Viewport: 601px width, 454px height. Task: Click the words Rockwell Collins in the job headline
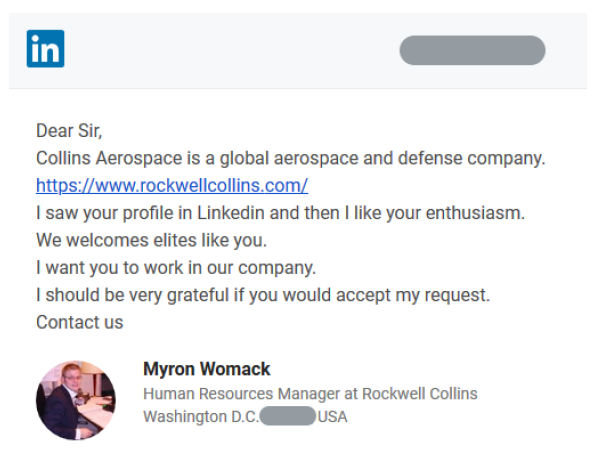click(x=420, y=394)
